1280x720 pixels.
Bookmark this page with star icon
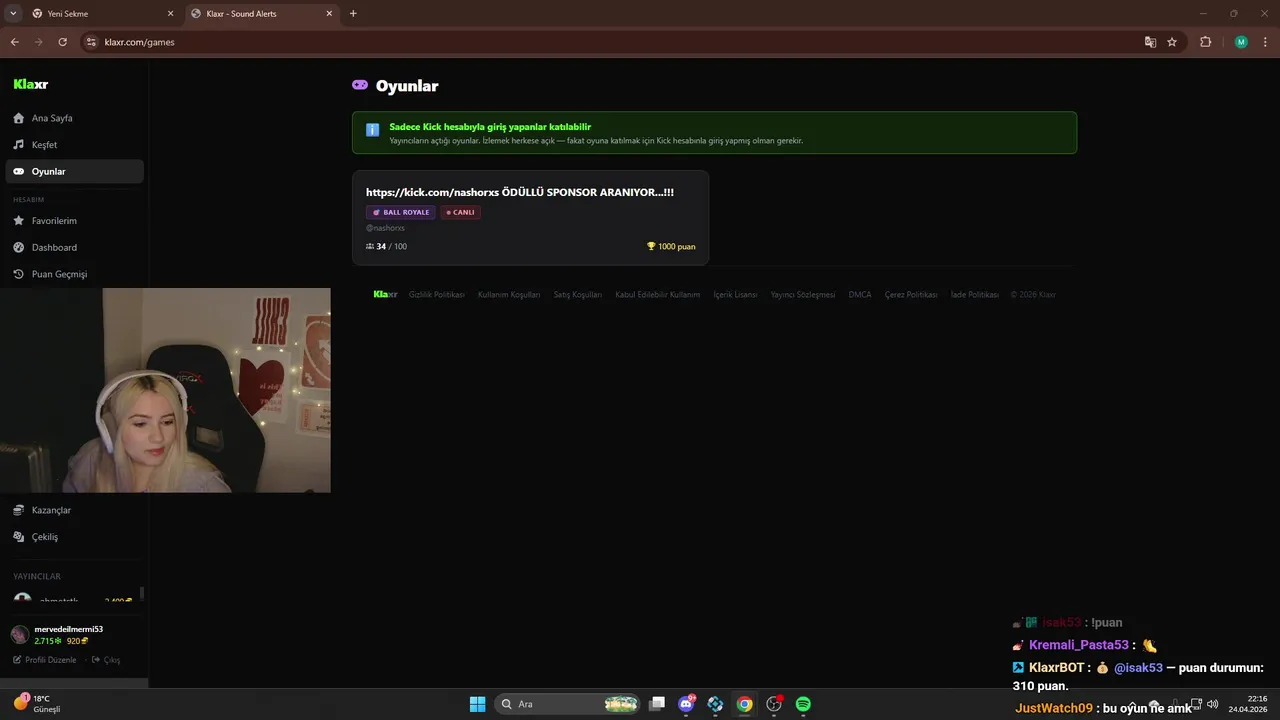click(x=1172, y=42)
